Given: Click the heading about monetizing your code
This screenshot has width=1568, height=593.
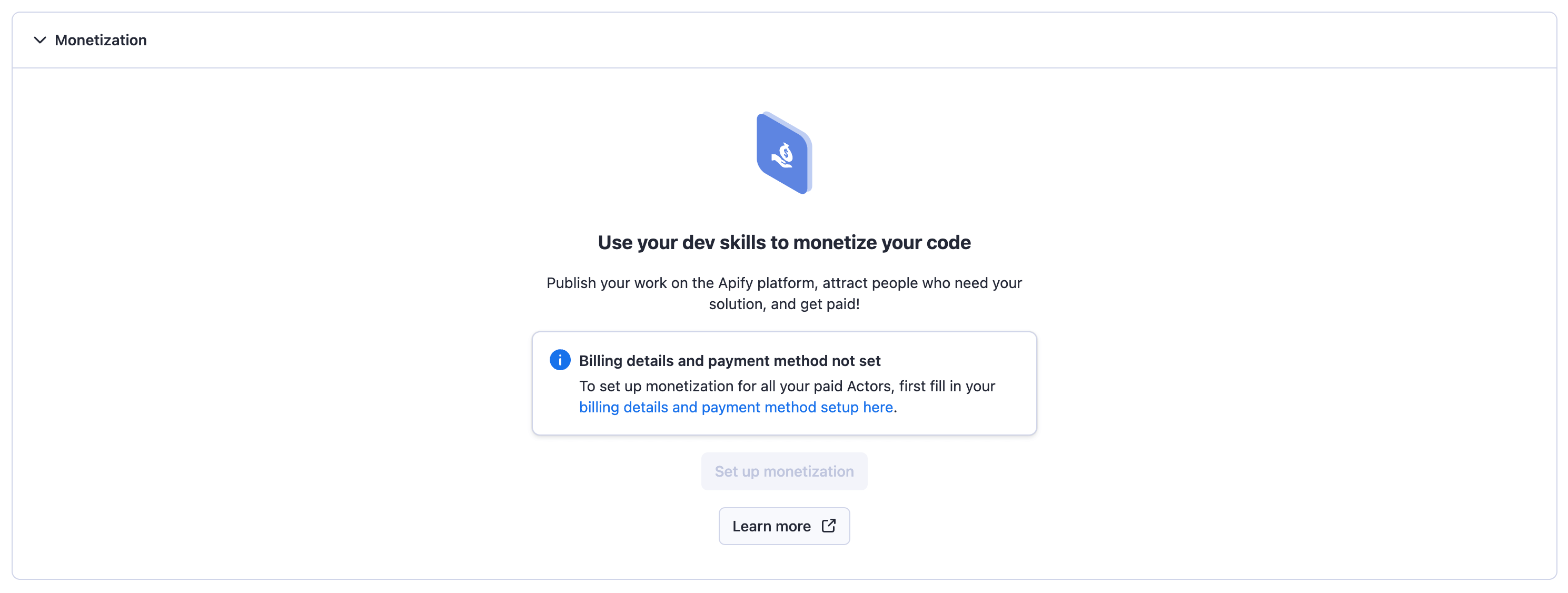Looking at the screenshot, I should pos(784,242).
